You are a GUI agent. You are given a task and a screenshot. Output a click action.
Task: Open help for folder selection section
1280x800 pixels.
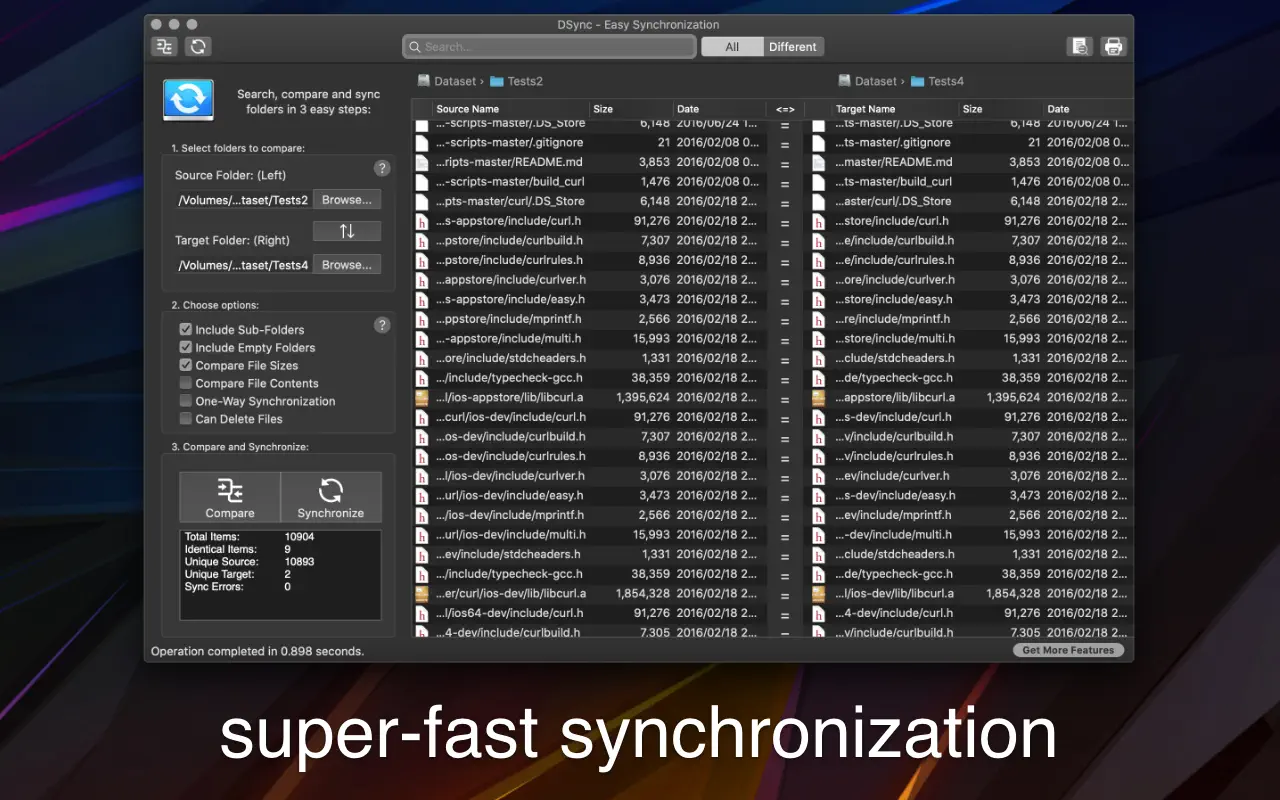[381, 168]
